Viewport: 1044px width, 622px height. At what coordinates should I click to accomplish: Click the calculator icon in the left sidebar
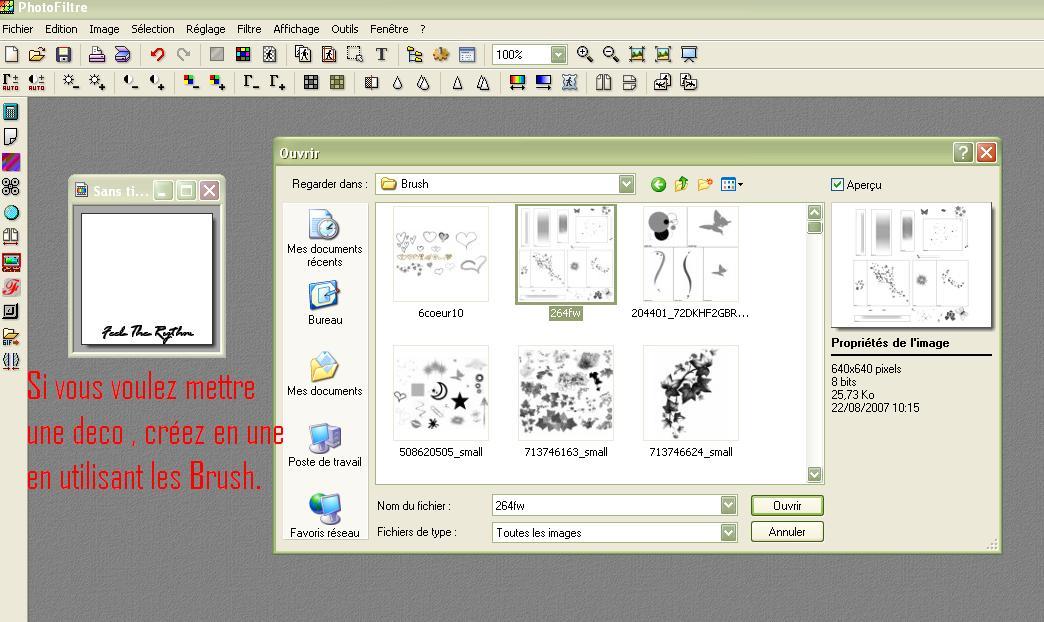11,112
